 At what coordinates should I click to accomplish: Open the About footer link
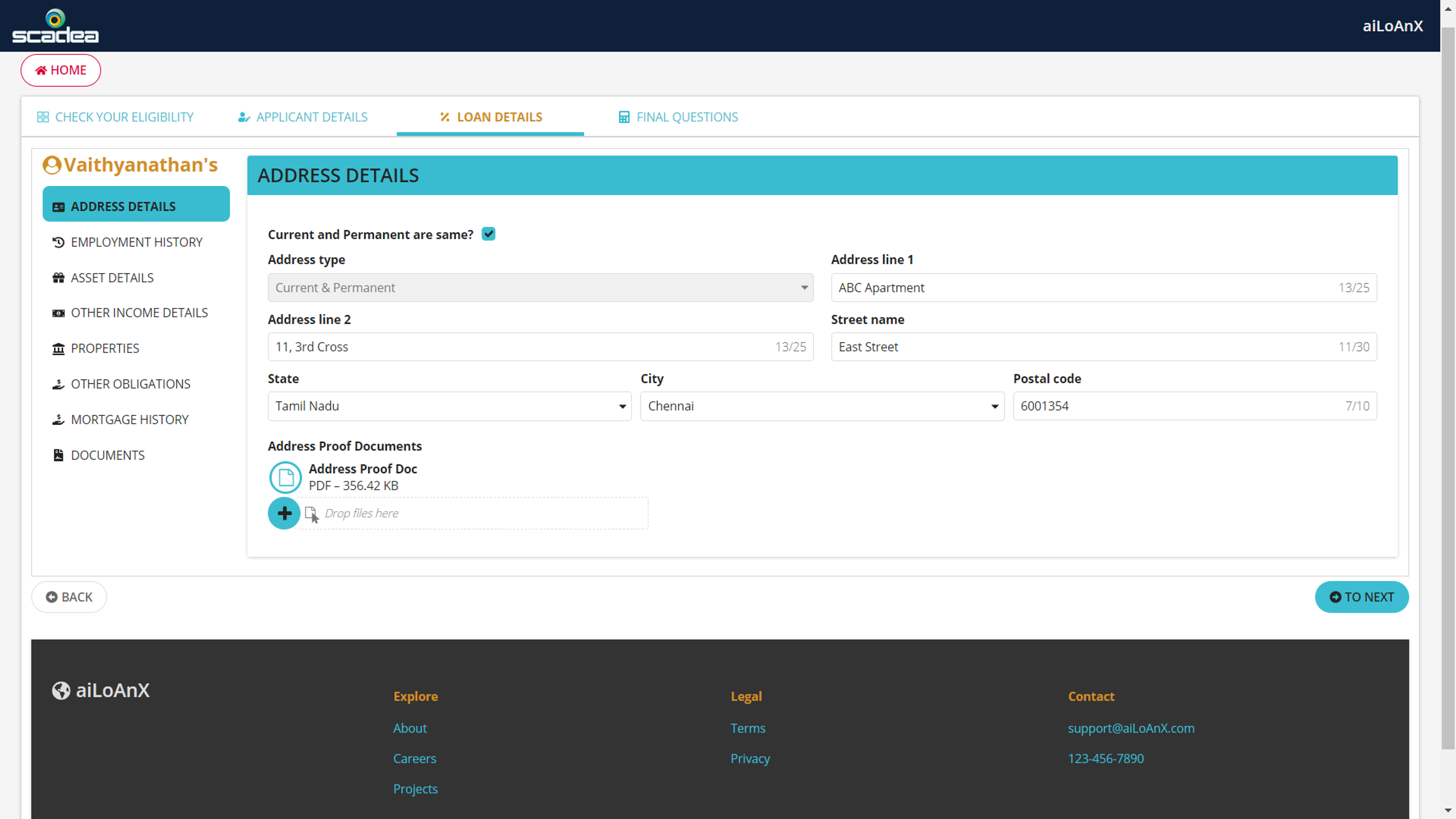(x=410, y=728)
